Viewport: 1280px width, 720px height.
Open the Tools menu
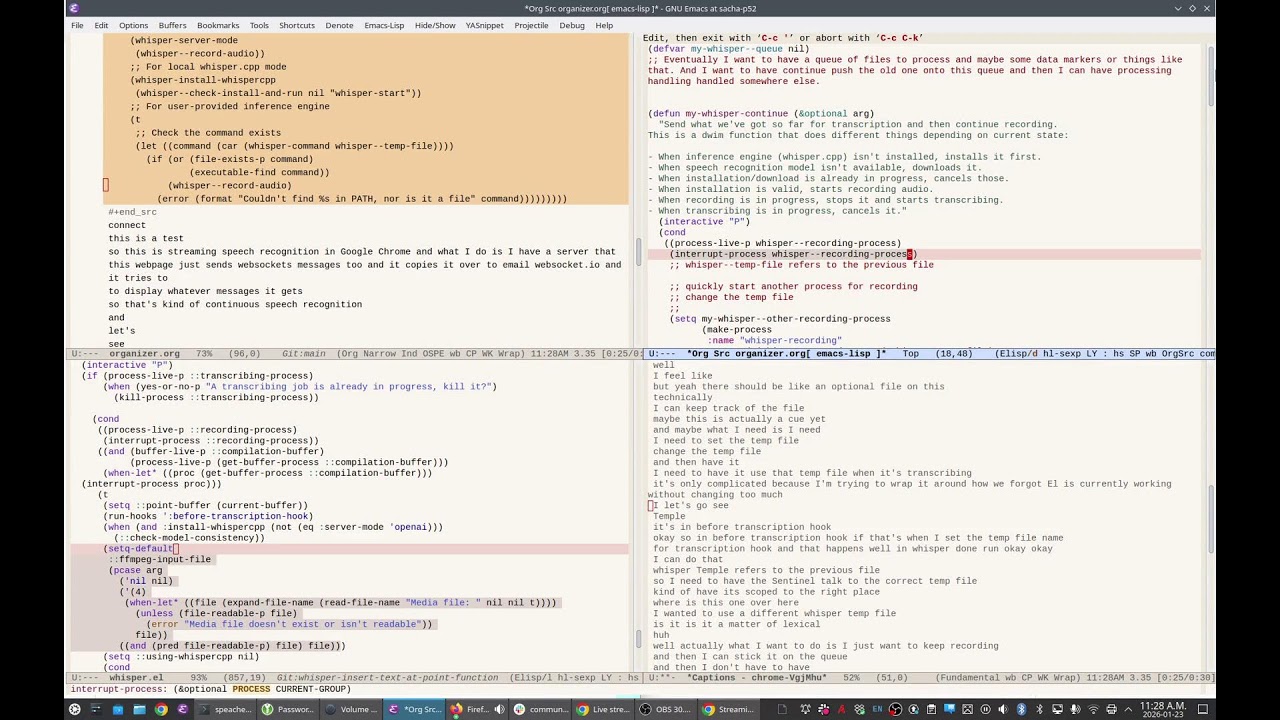coord(259,25)
